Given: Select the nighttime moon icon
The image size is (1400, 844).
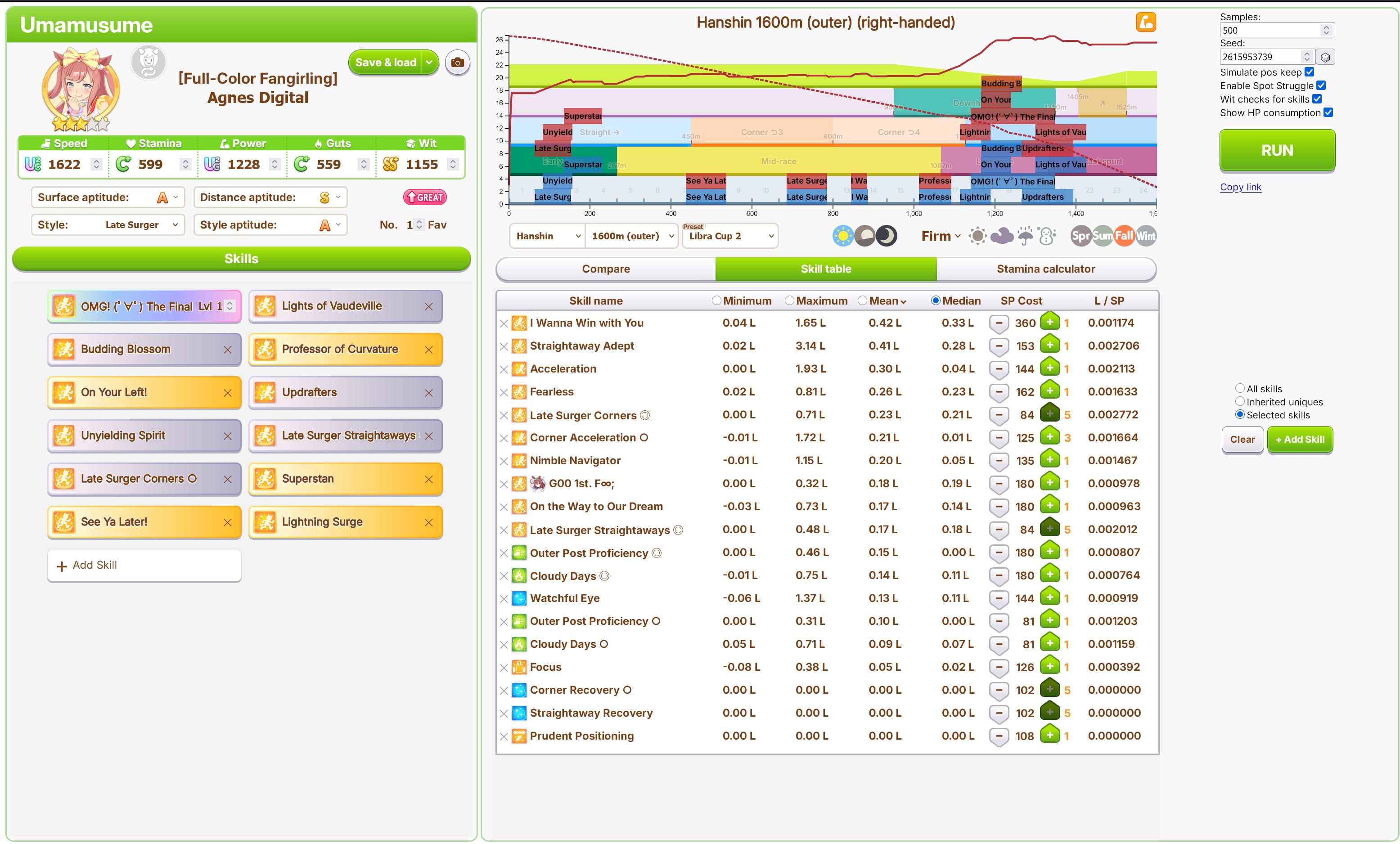Looking at the screenshot, I should (x=887, y=236).
